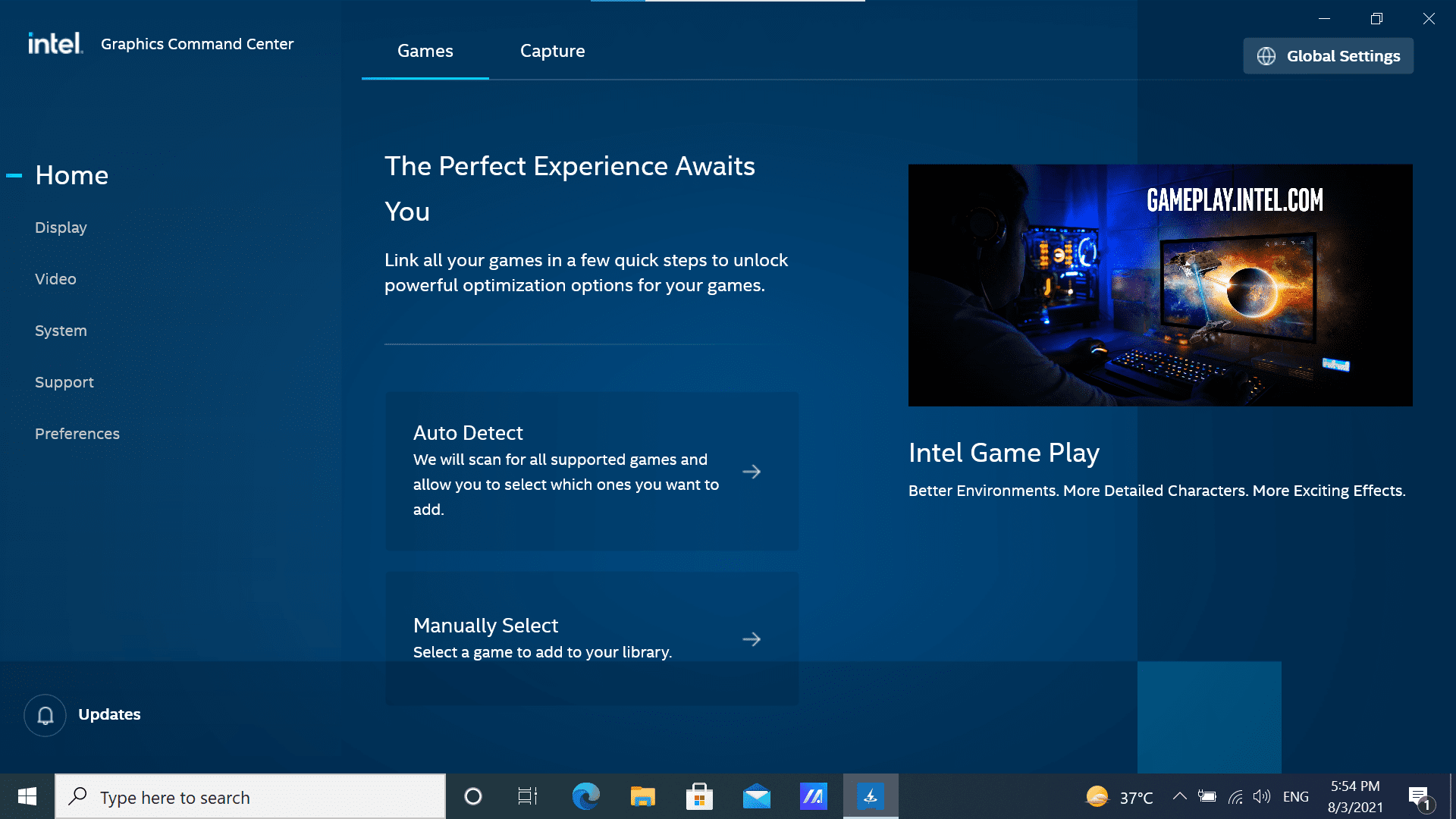Open the Mail app from taskbar
Image resolution: width=1456 pixels, height=819 pixels.
click(757, 796)
